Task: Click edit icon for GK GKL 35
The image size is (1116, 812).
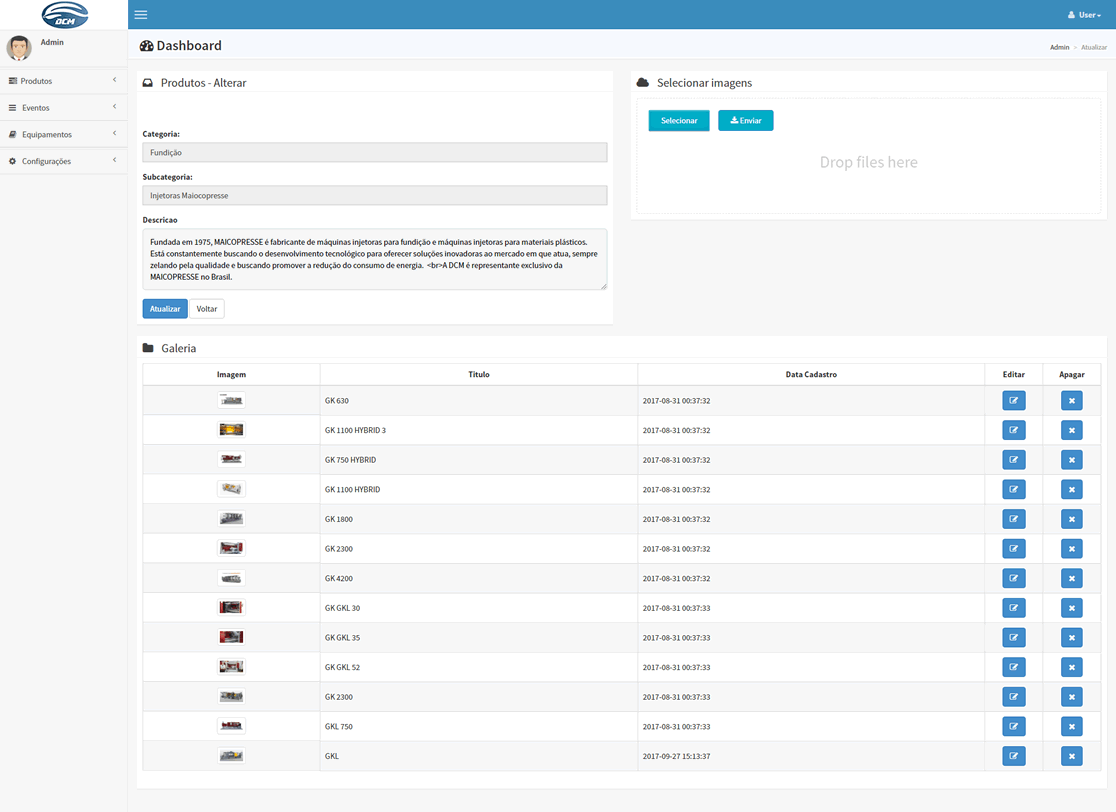Action: pyautogui.click(x=1014, y=638)
